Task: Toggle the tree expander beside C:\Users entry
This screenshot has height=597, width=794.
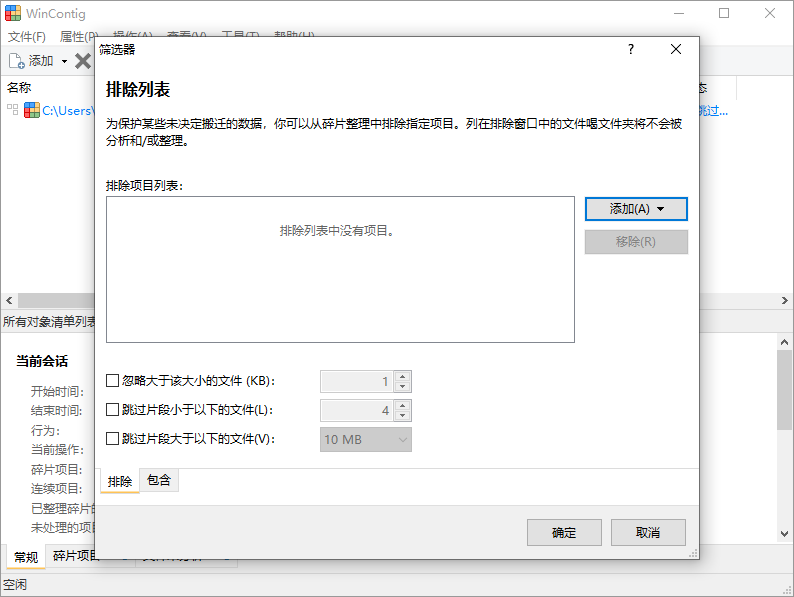Action: coord(13,109)
